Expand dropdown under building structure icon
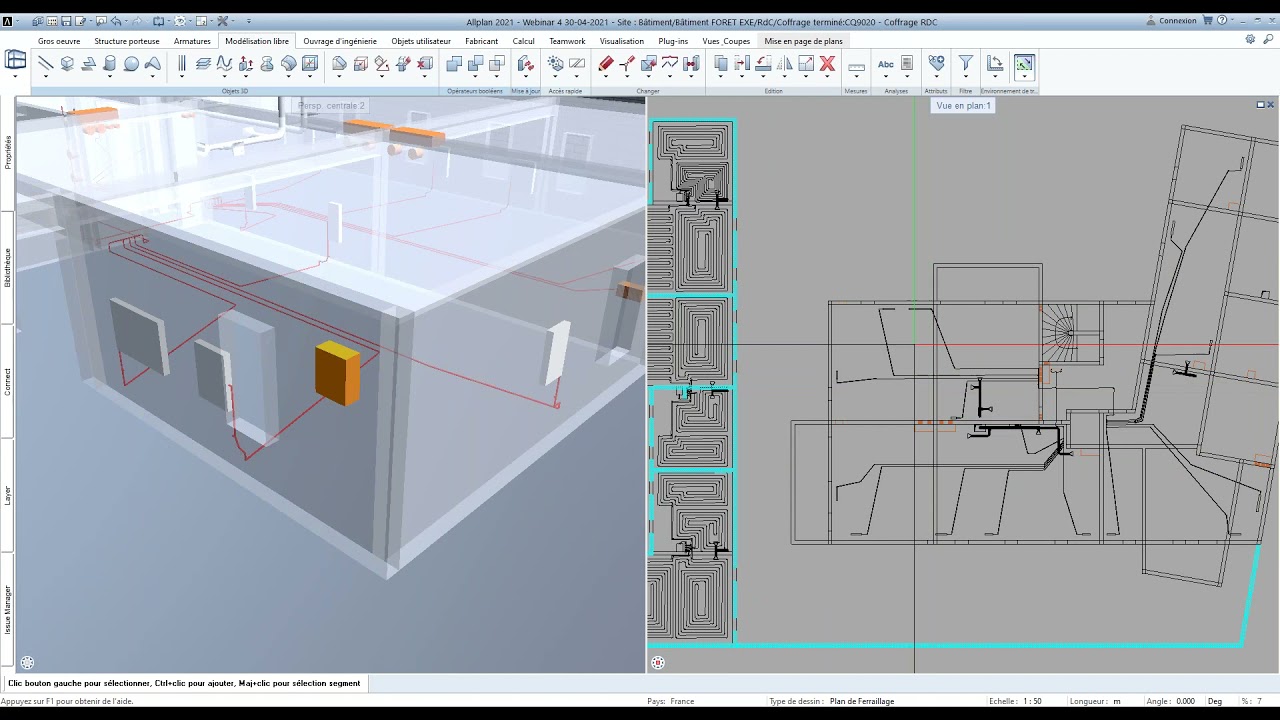 pos(16,77)
